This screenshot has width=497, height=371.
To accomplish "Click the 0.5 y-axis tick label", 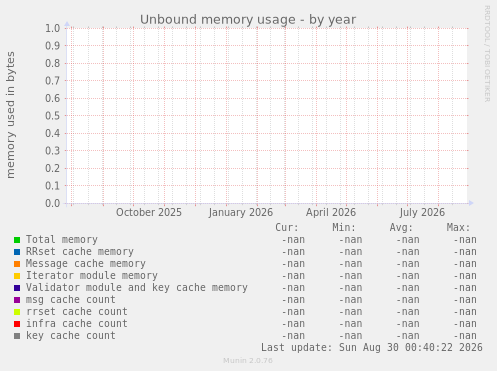I will tap(53, 116).
